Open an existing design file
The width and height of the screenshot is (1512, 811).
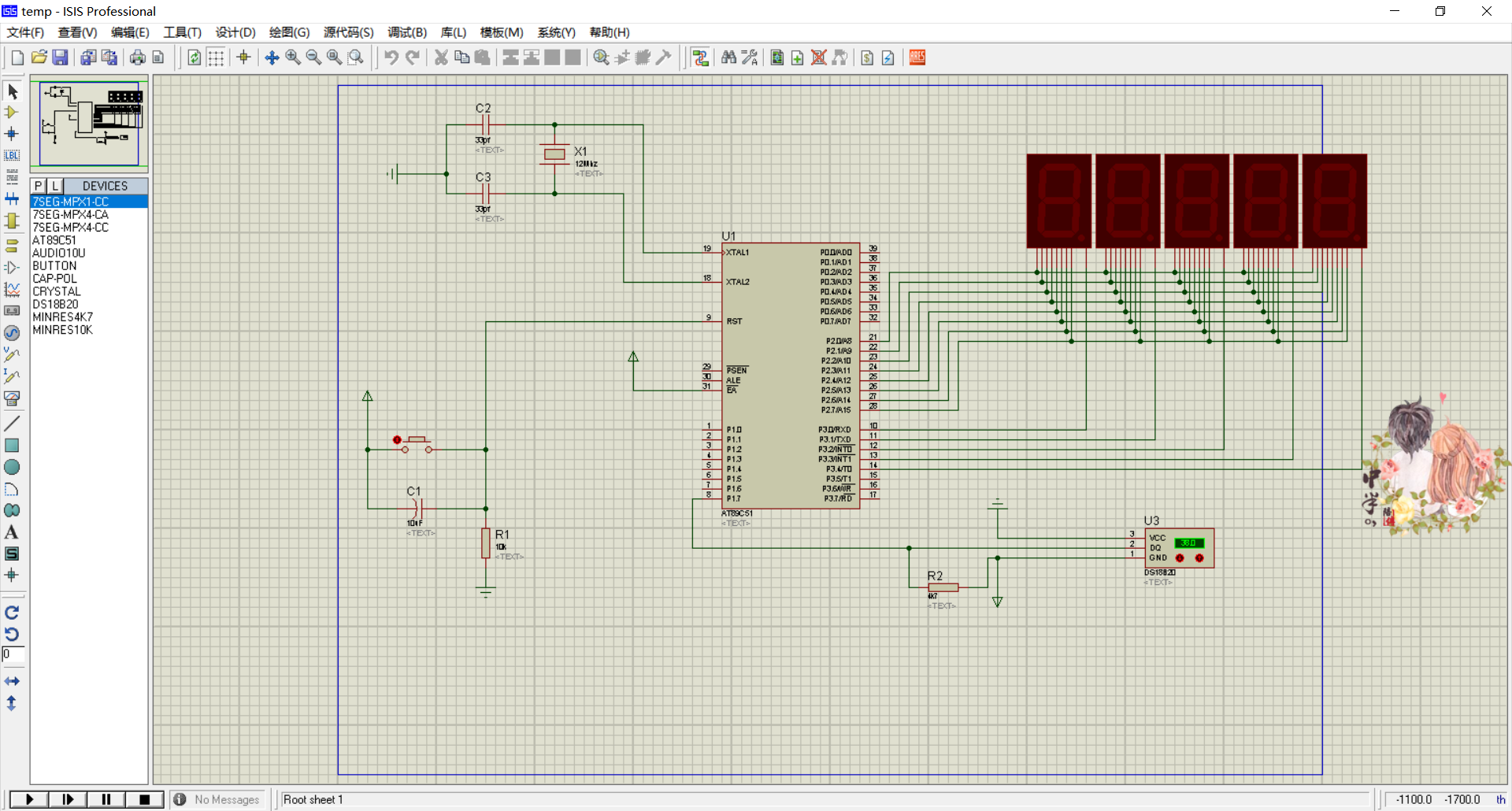(x=39, y=57)
